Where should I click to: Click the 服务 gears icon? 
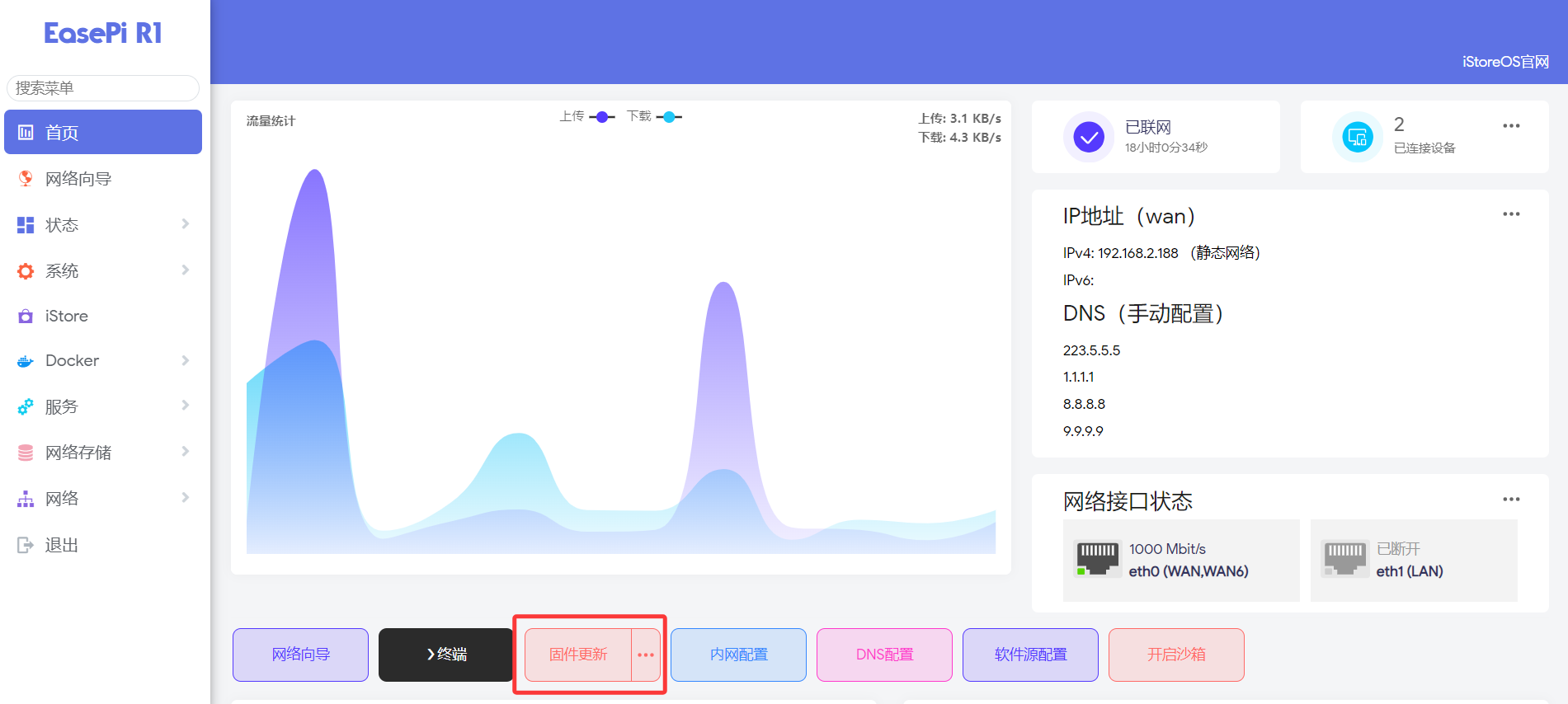pyautogui.click(x=26, y=406)
